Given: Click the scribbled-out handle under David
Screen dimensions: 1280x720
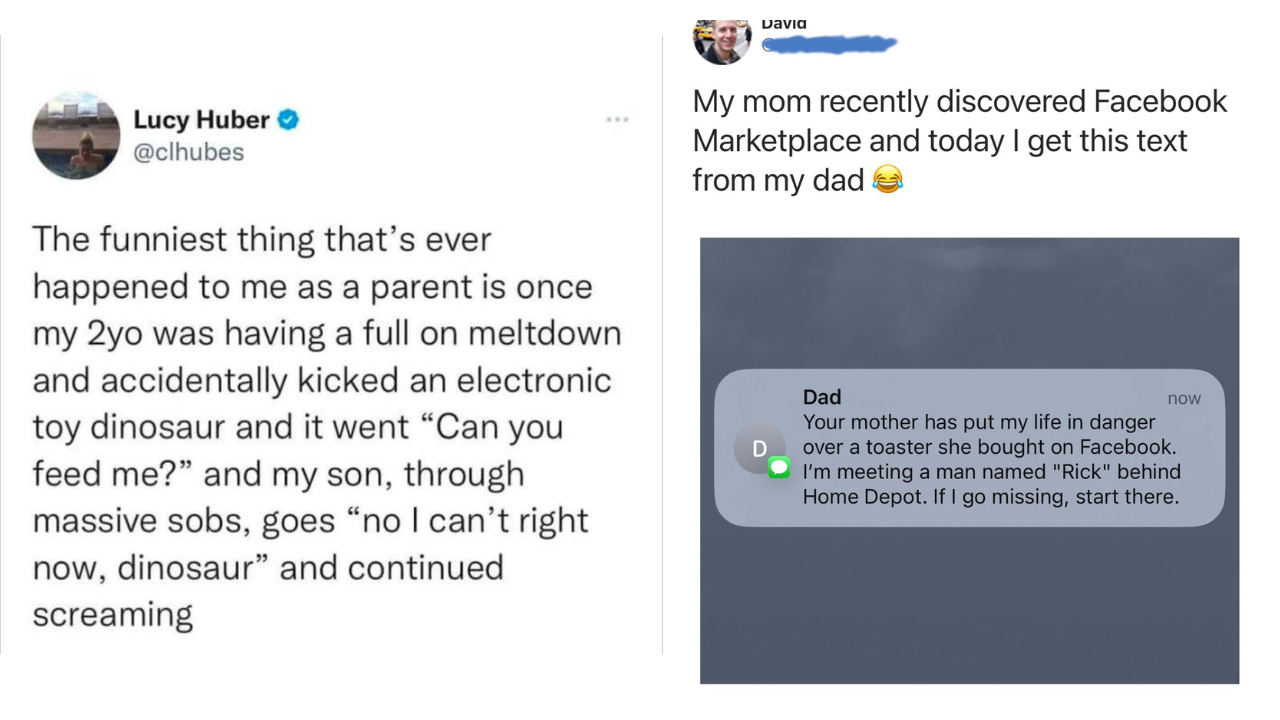Looking at the screenshot, I should [829, 44].
